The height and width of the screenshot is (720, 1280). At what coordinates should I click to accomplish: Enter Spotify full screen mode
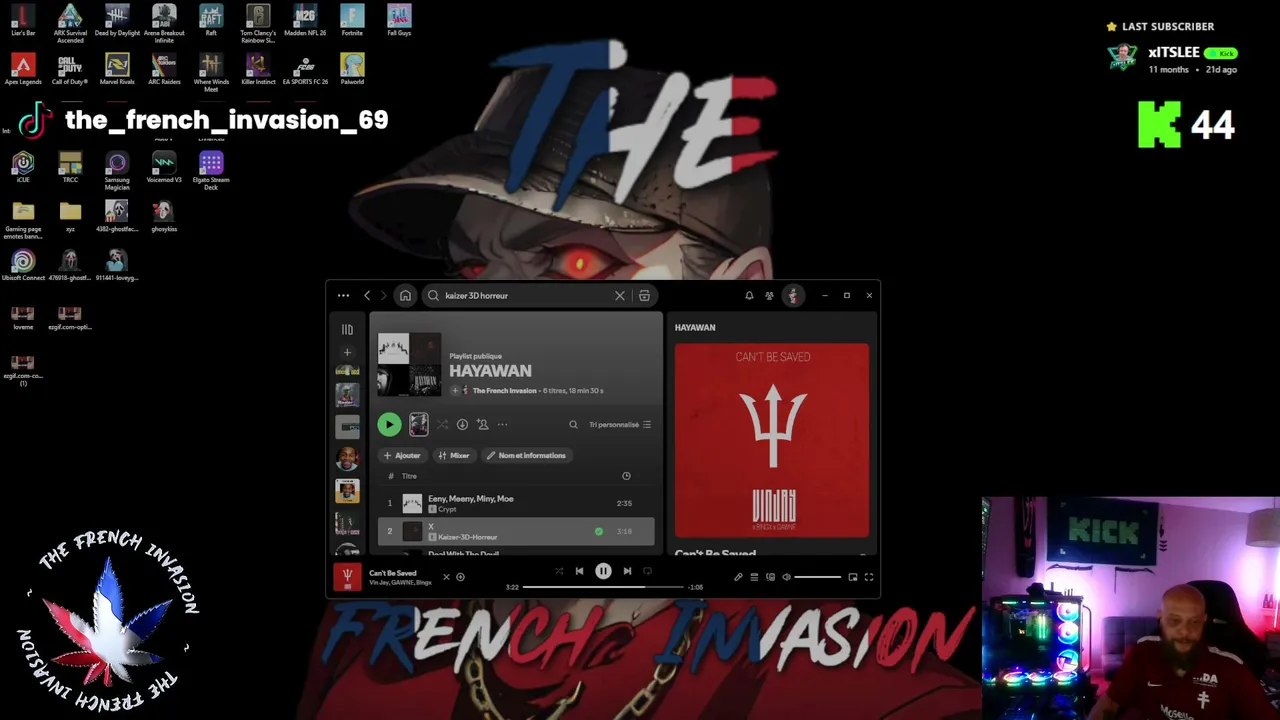coord(869,577)
